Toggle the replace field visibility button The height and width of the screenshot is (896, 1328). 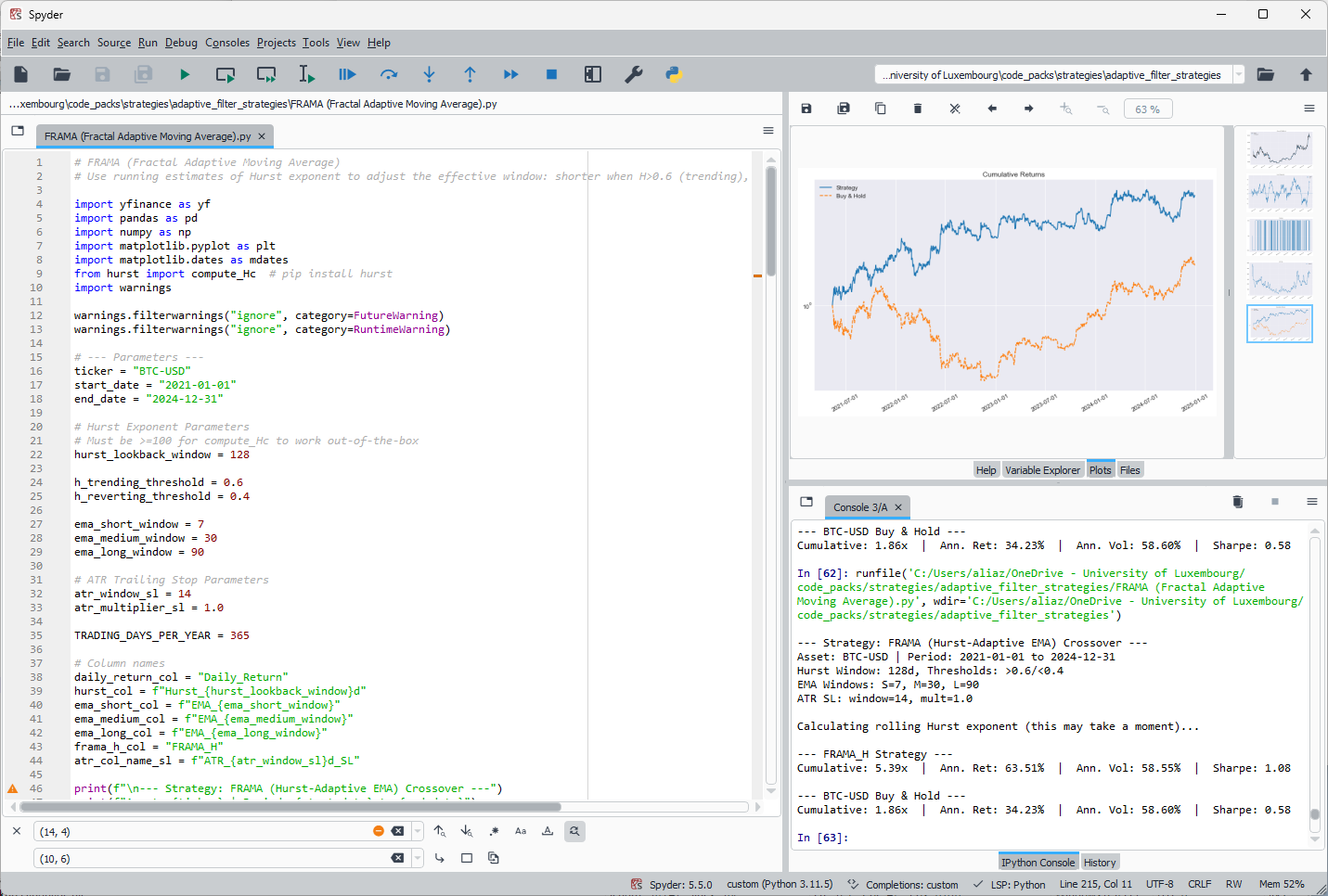(x=574, y=831)
